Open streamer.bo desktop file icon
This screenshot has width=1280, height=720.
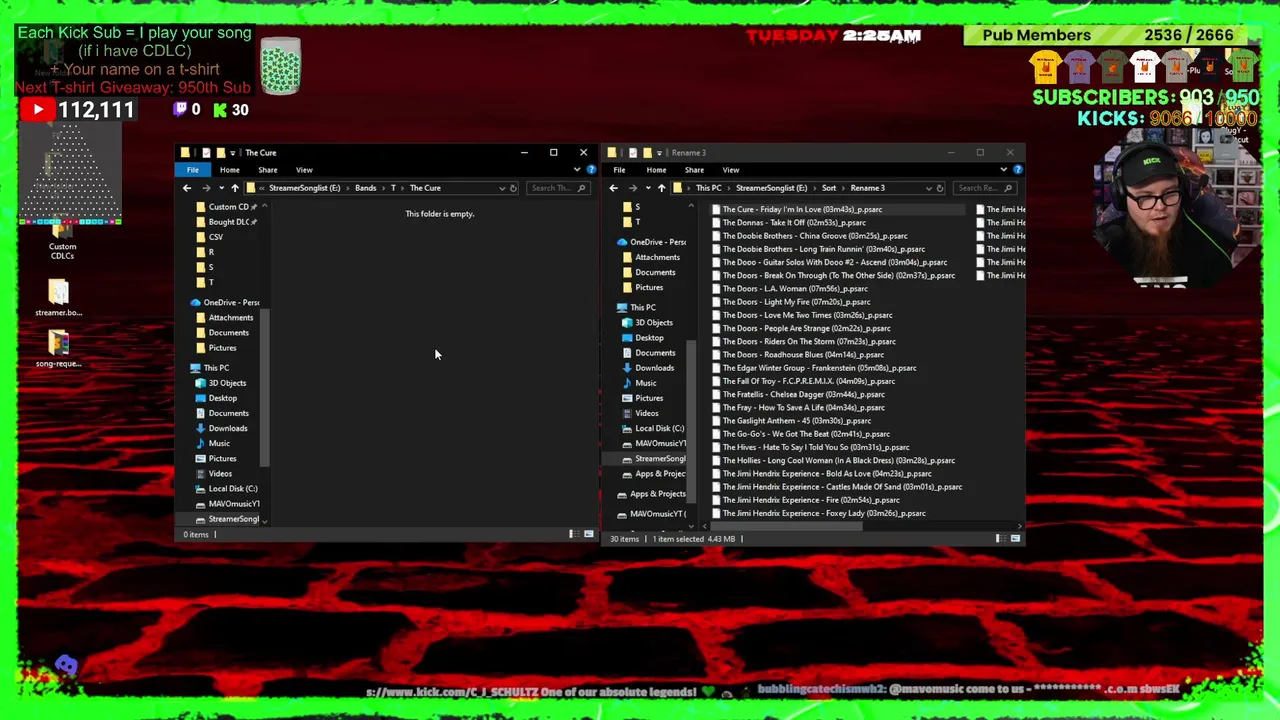[x=58, y=299]
